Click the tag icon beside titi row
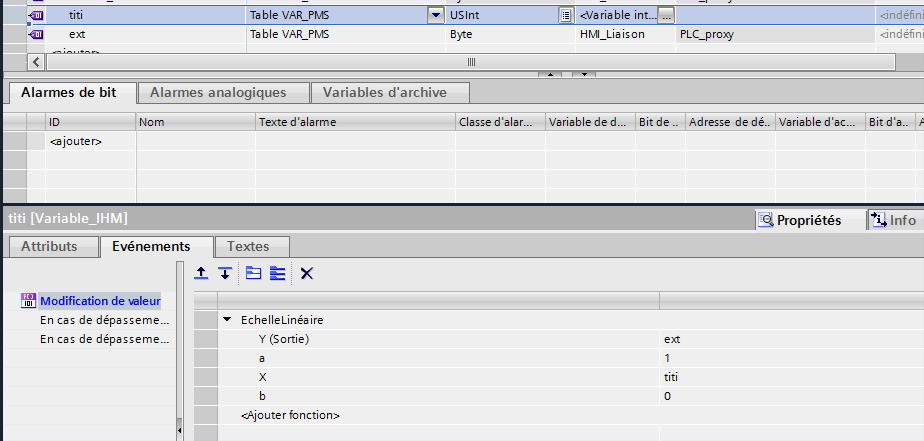The image size is (924, 441). pyautogui.click(x=37, y=15)
